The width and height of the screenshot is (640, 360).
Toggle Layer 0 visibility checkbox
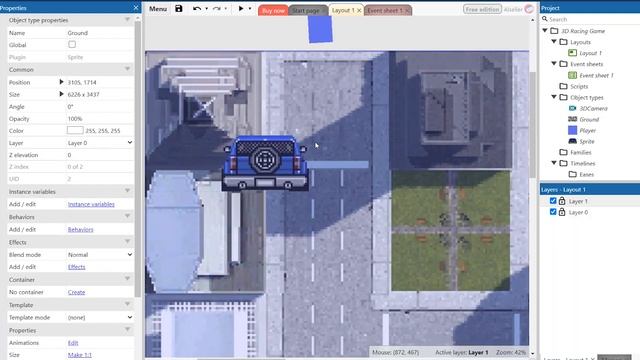click(x=553, y=212)
